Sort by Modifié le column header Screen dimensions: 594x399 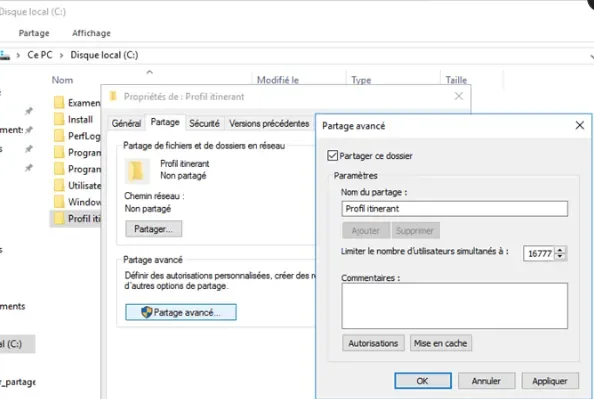[x=278, y=80]
